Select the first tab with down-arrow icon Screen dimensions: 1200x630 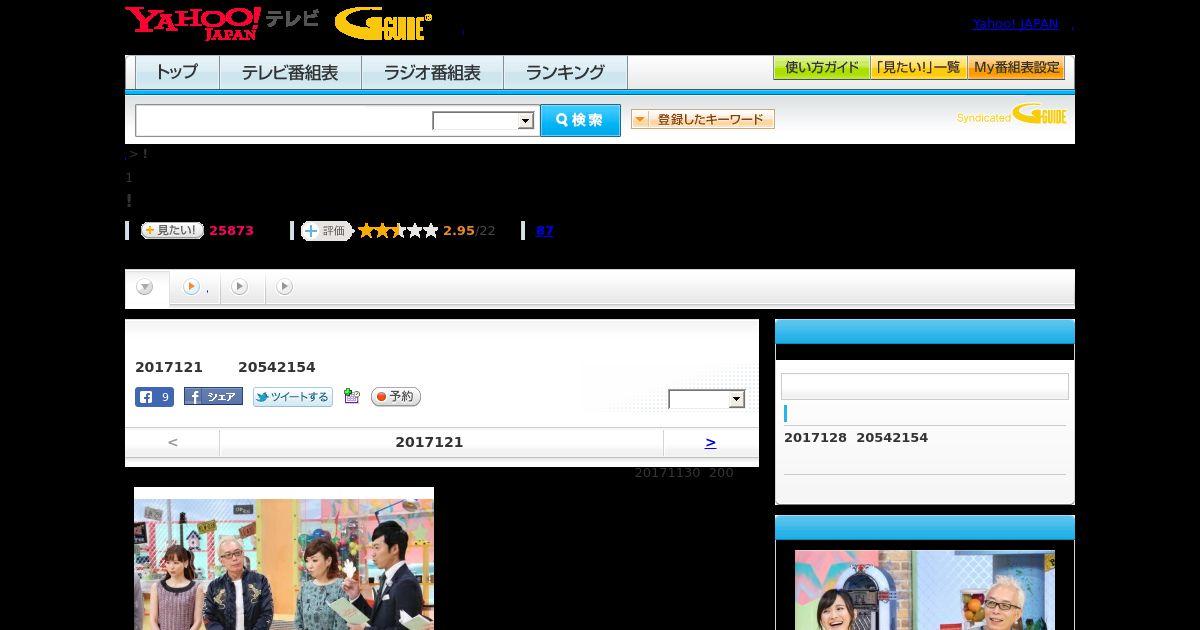click(146, 287)
